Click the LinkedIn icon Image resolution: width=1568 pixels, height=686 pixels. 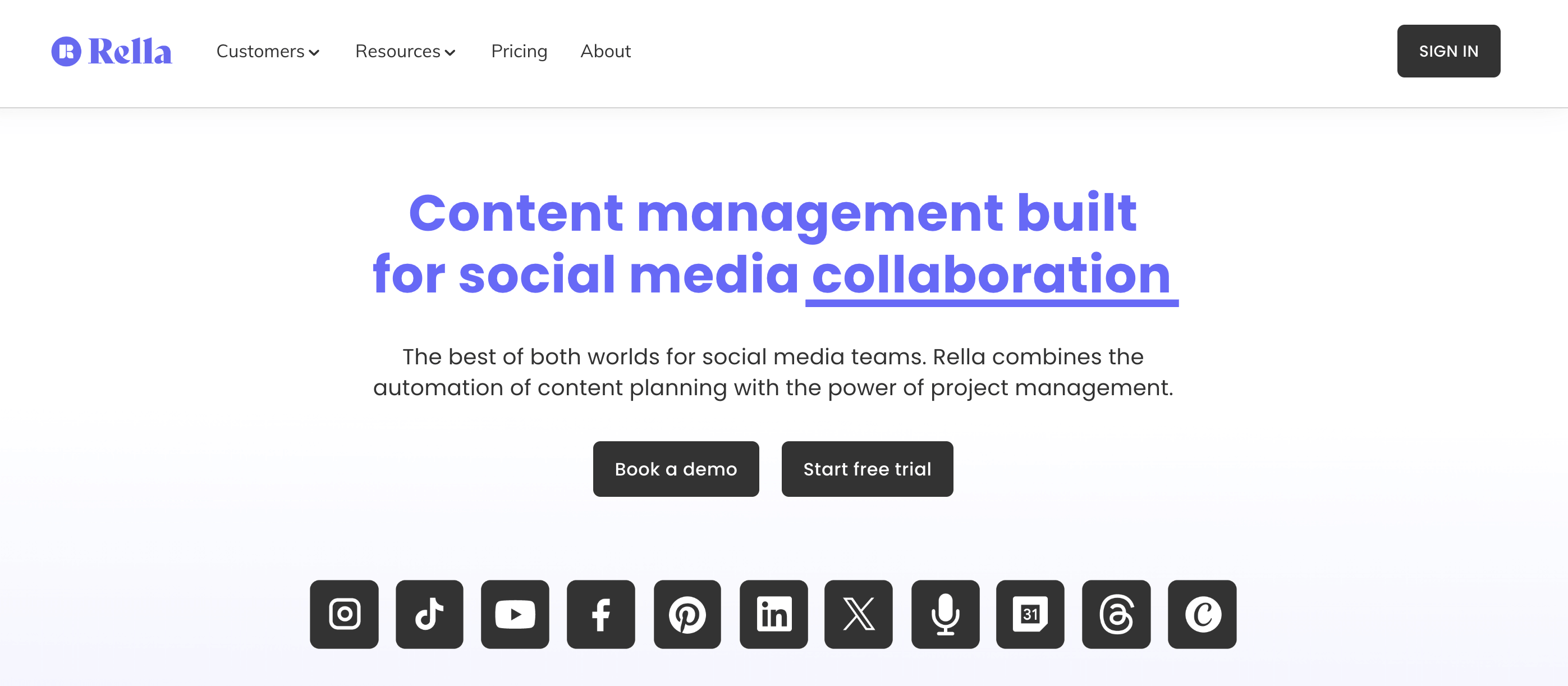click(774, 614)
